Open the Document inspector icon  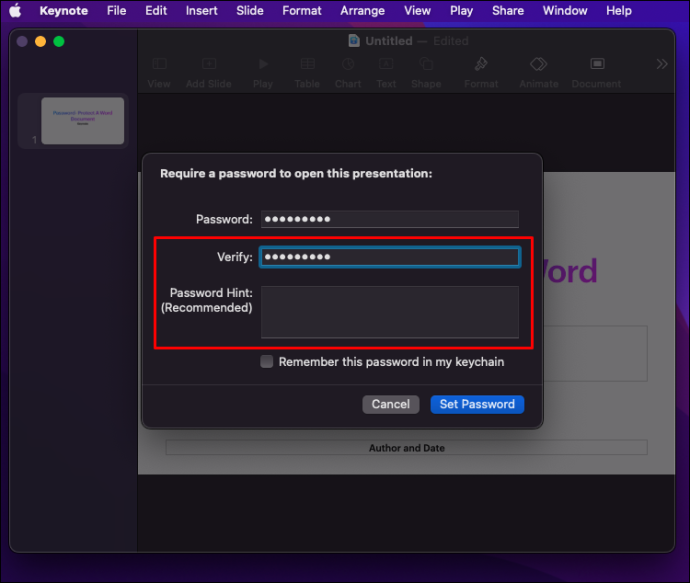coord(597,64)
